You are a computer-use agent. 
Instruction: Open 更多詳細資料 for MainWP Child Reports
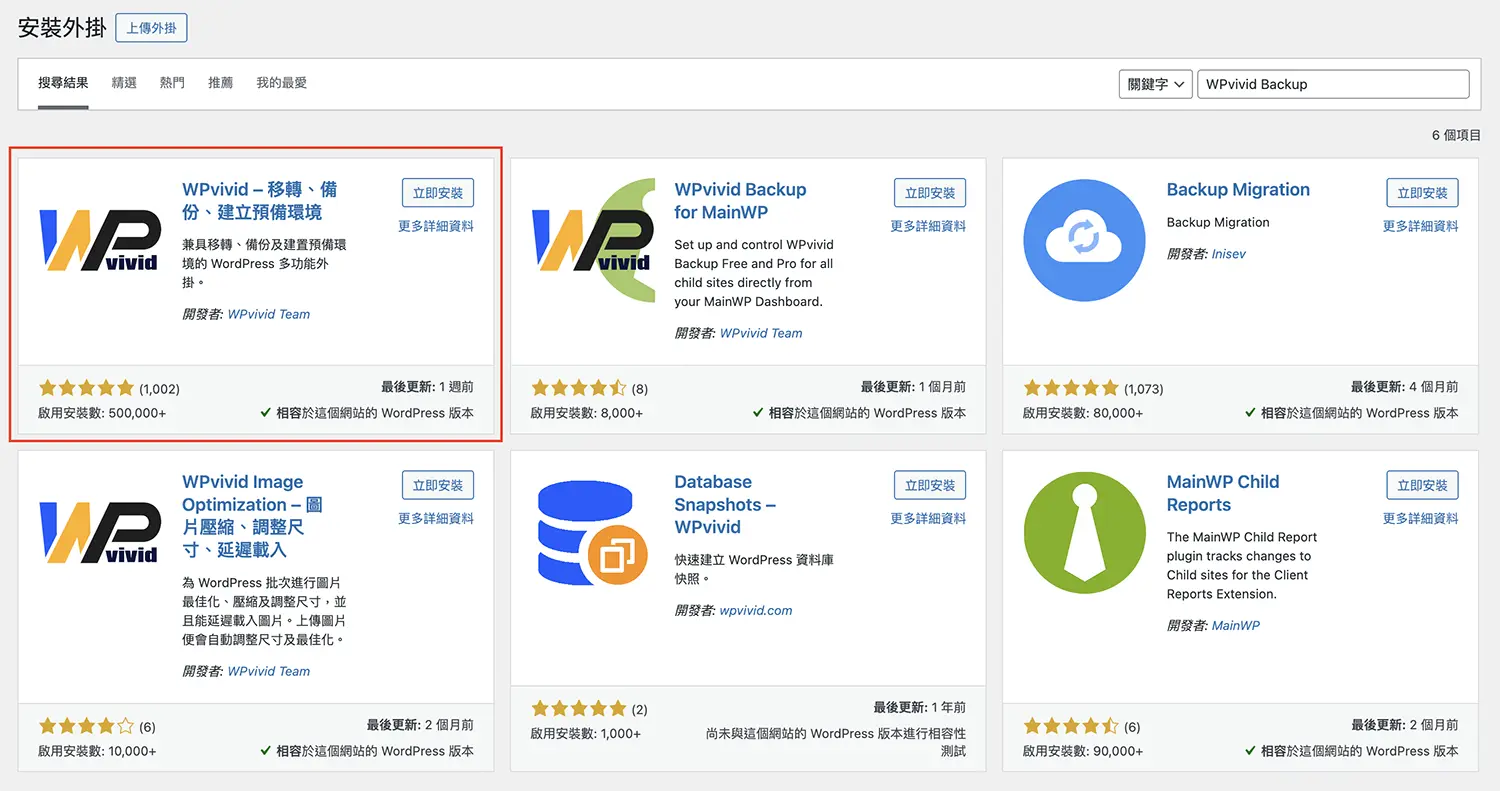coord(1420,518)
